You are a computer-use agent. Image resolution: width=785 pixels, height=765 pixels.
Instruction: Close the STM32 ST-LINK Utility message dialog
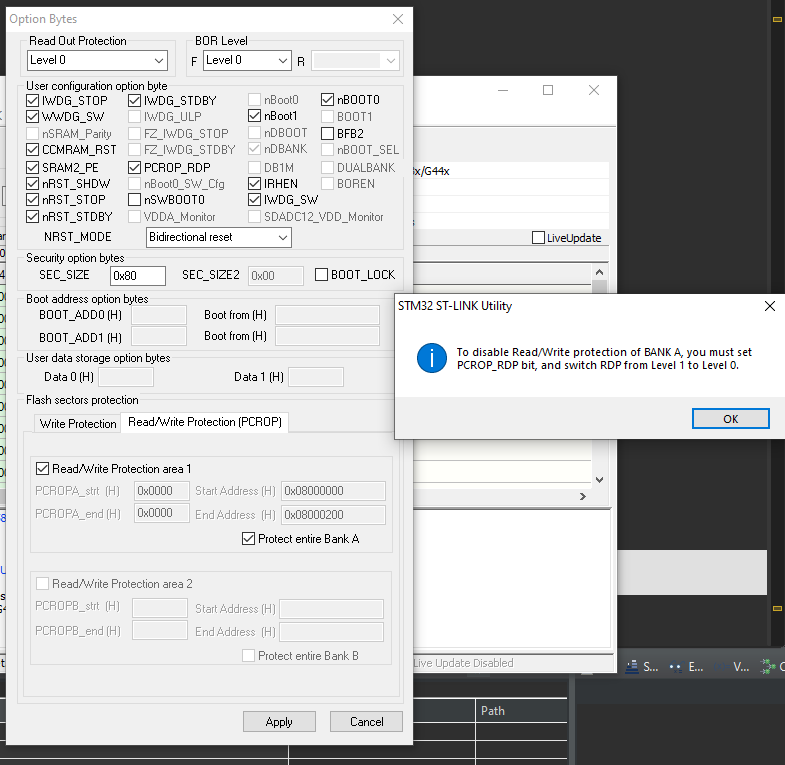click(x=769, y=306)
